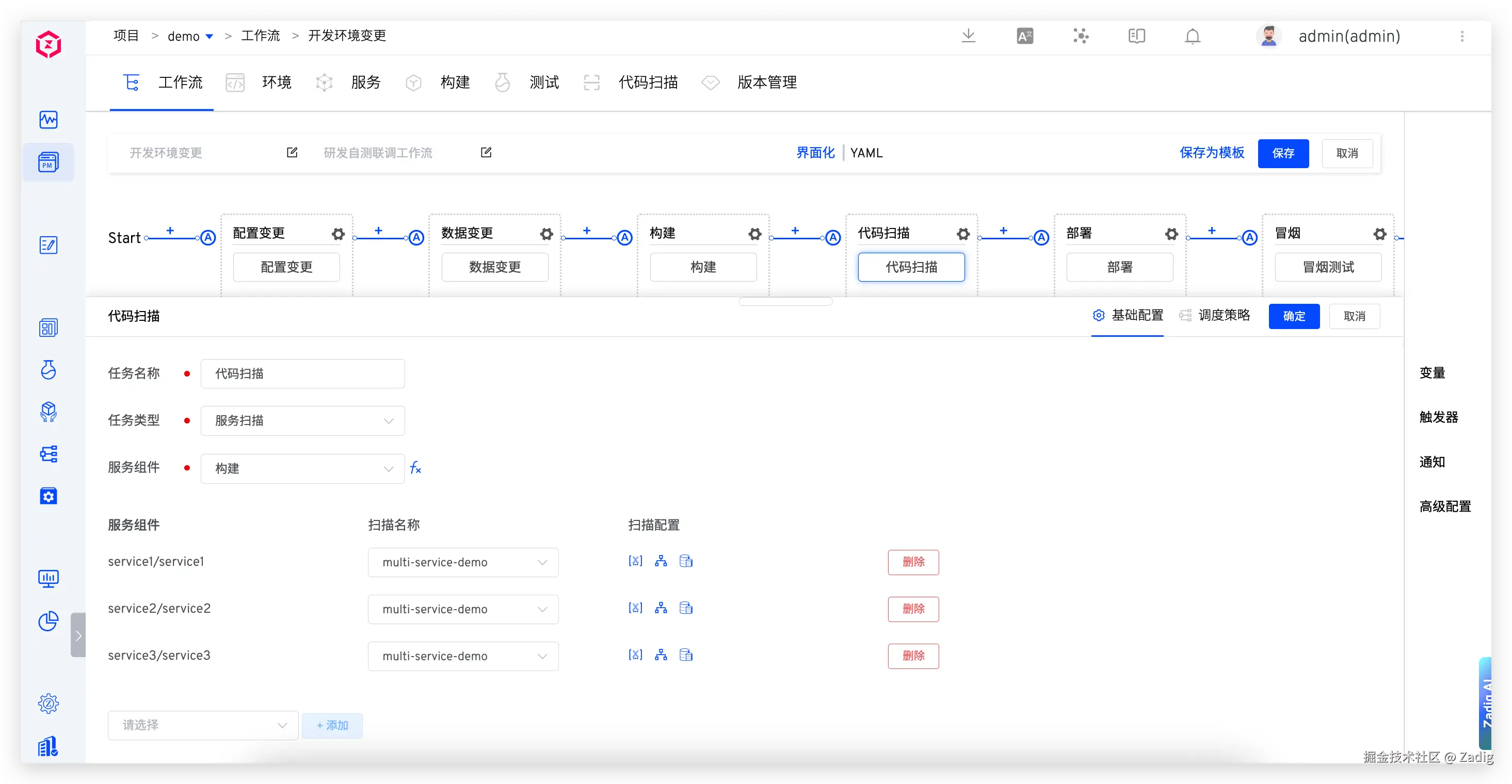1512x784 pixels.
Task: Click the admin user avatar
Action: [1269, 36]
